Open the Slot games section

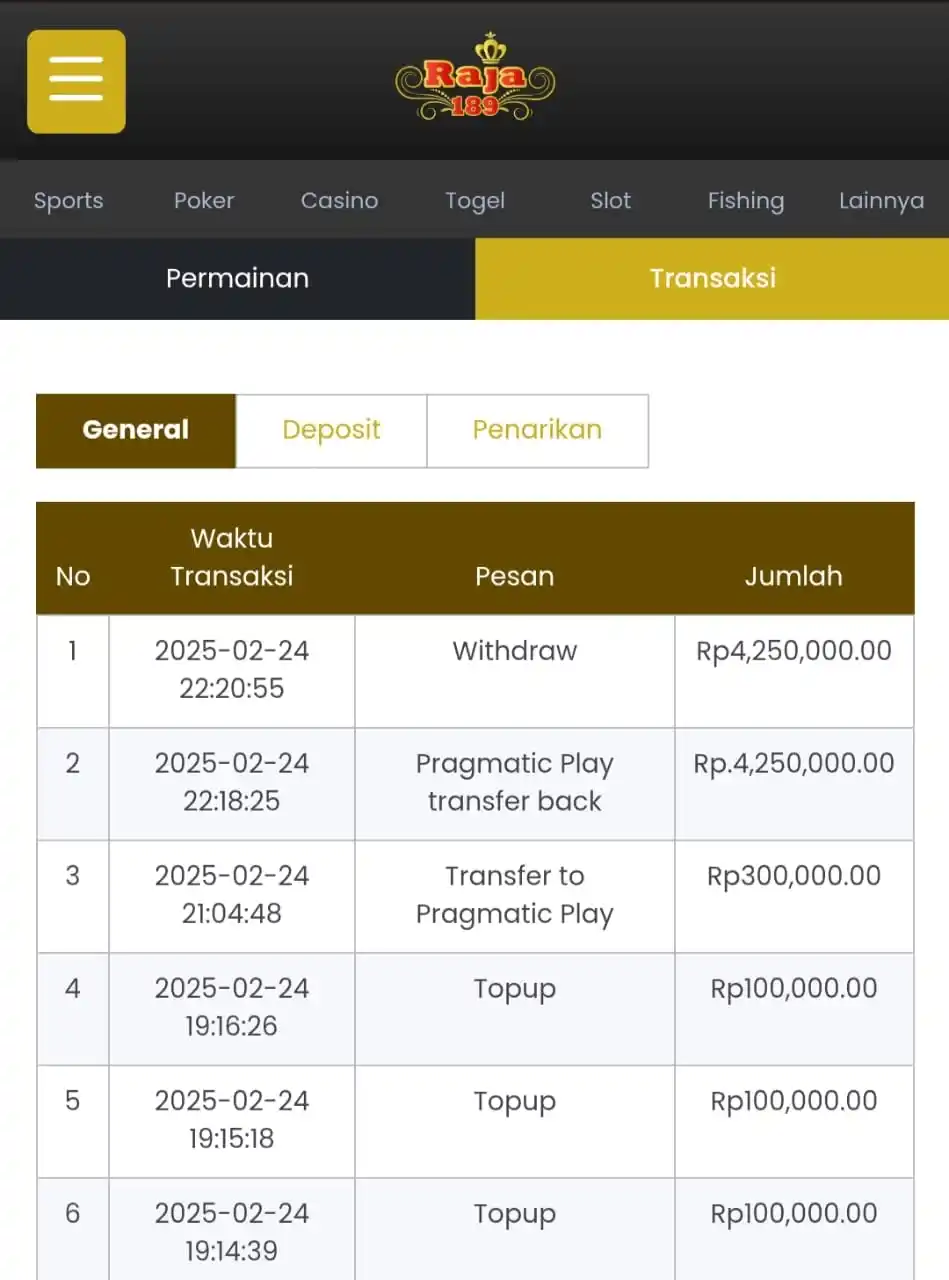(610, 200)
